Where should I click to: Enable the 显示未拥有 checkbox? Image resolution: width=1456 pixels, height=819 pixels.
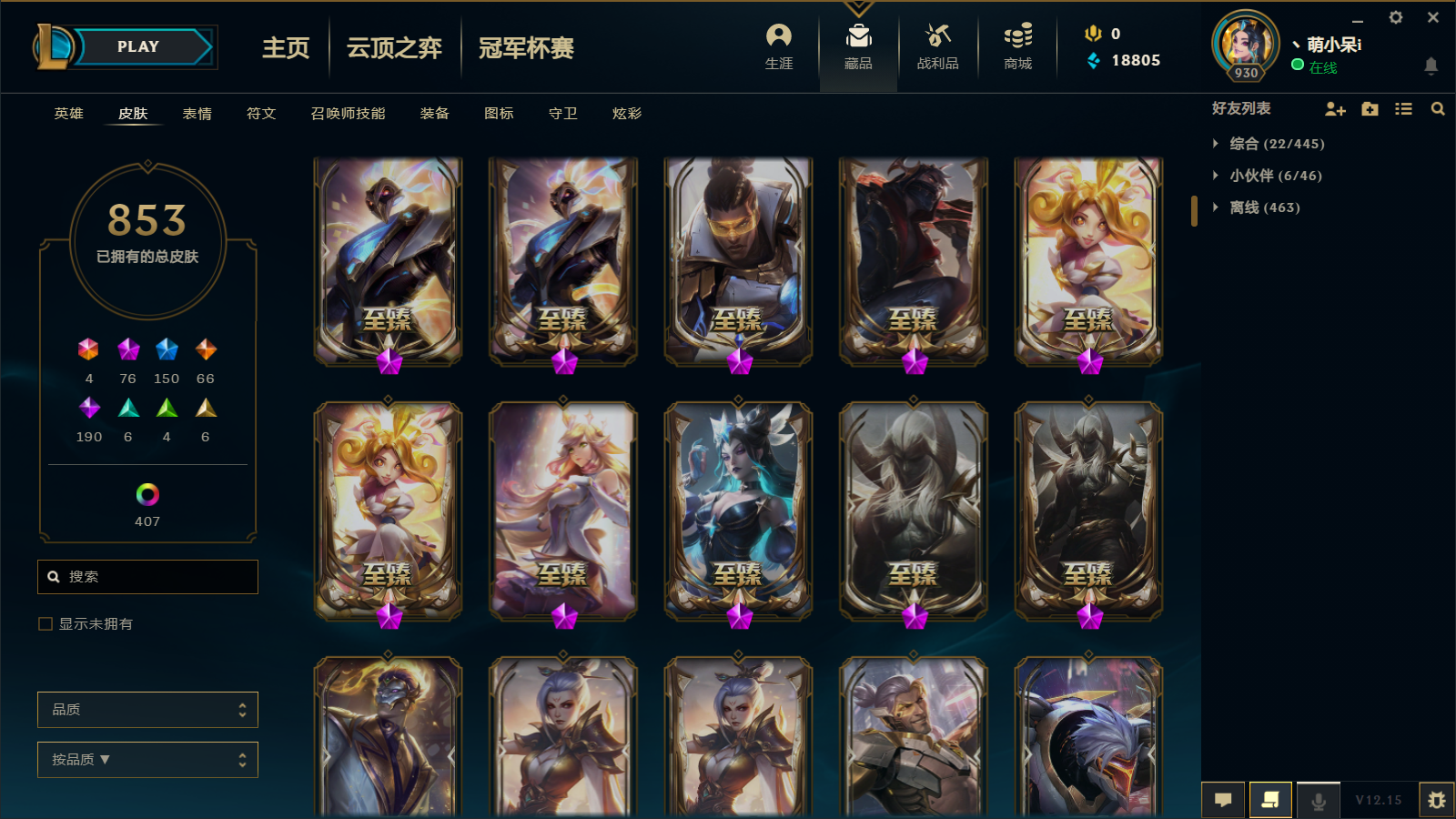coord(45,623)
